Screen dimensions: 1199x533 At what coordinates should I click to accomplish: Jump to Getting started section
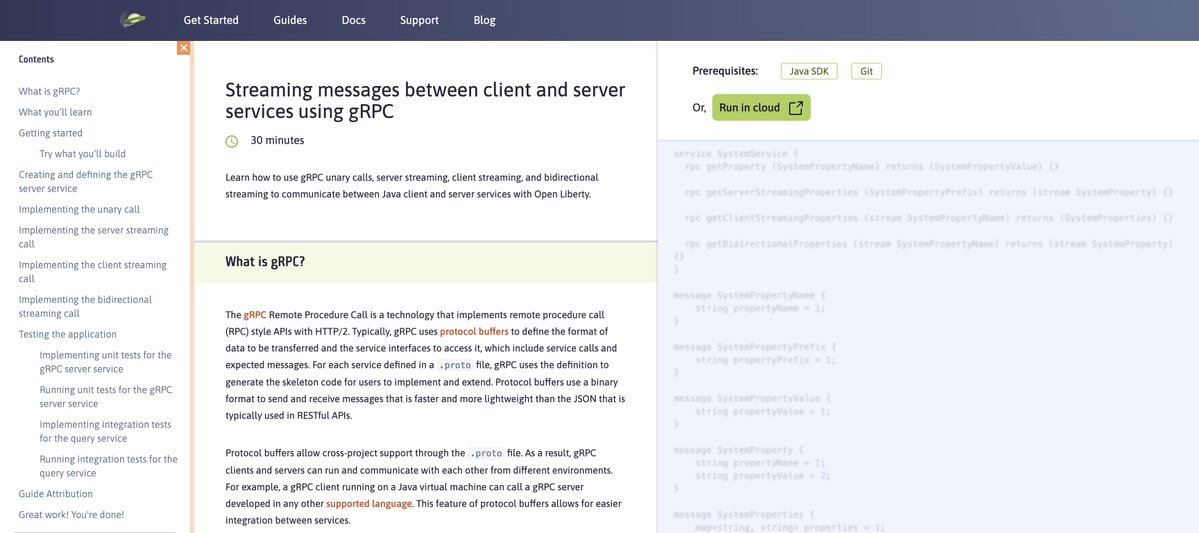pos(50,133)
